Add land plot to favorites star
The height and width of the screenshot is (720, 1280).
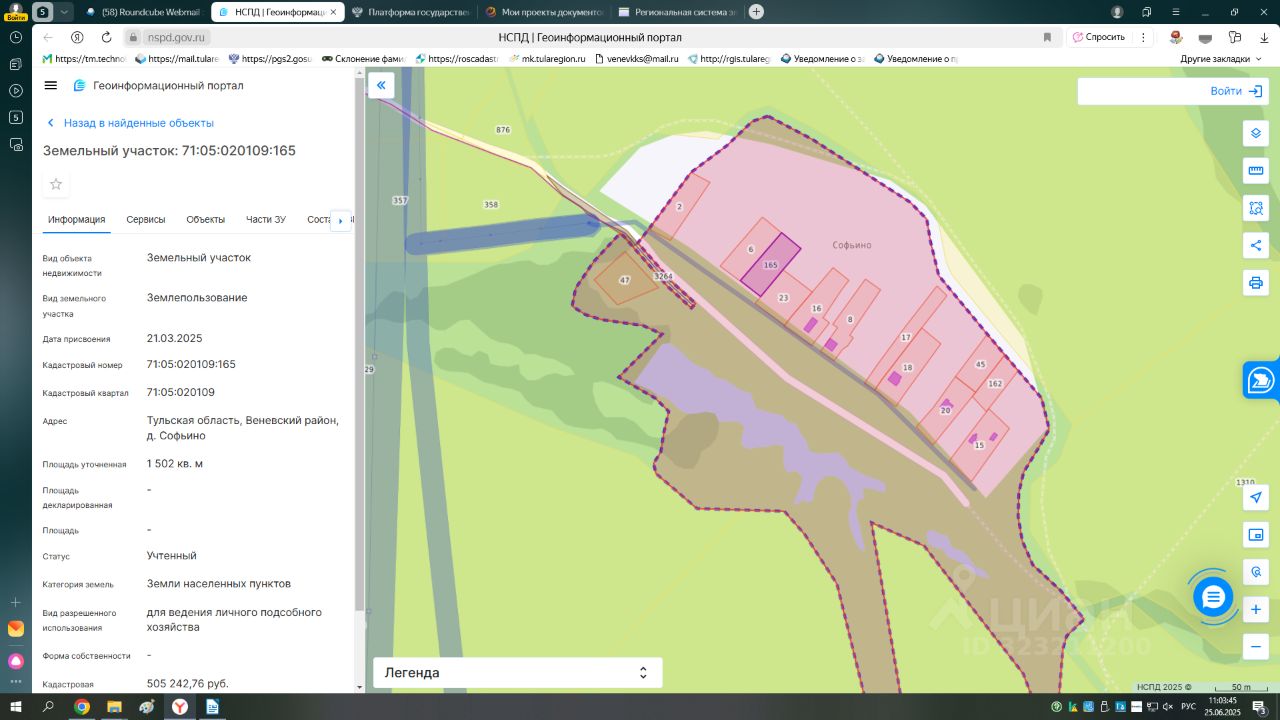[x=56, y=184]
